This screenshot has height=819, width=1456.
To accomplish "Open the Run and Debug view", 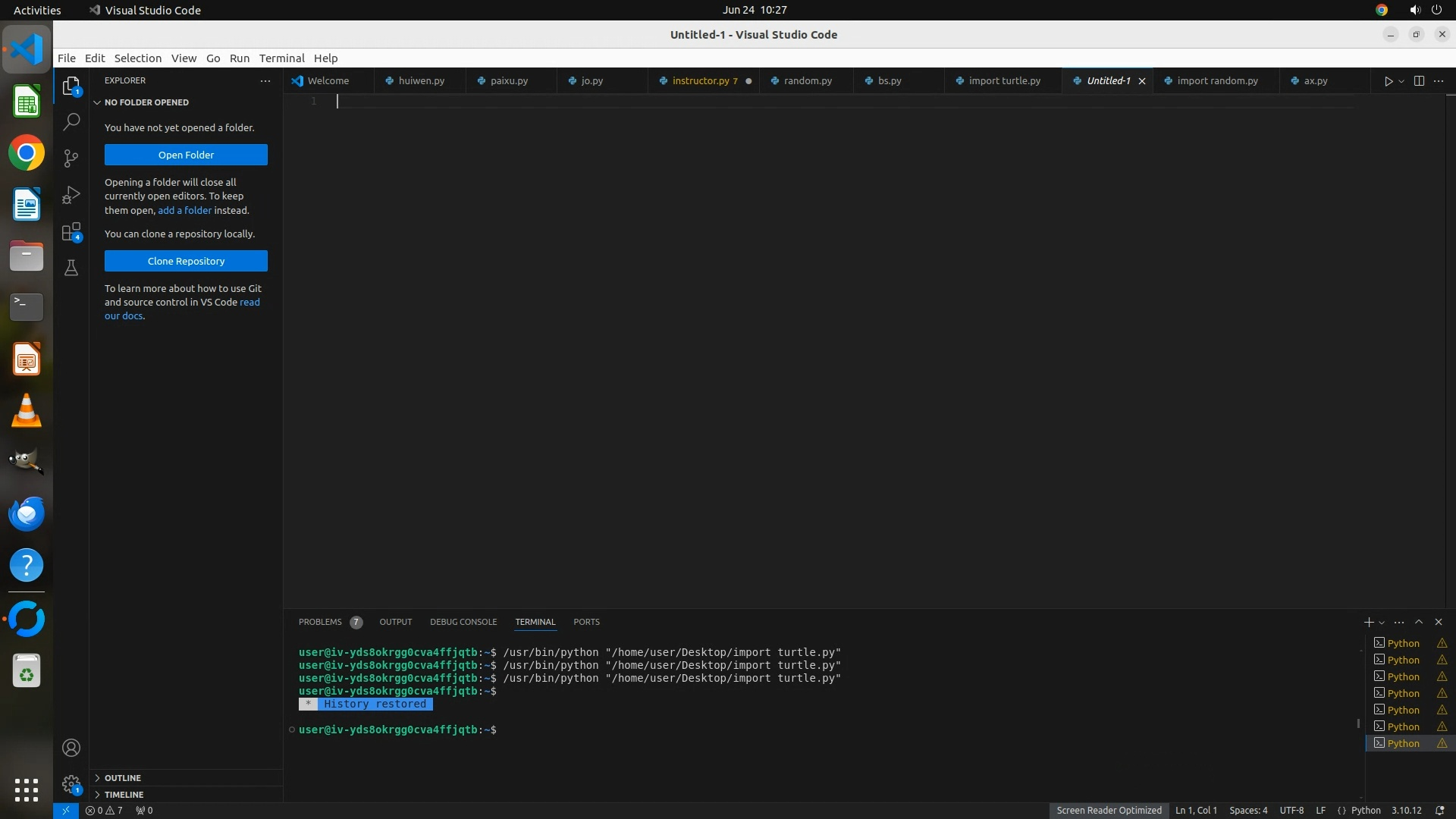I will (x=71, y=195).
